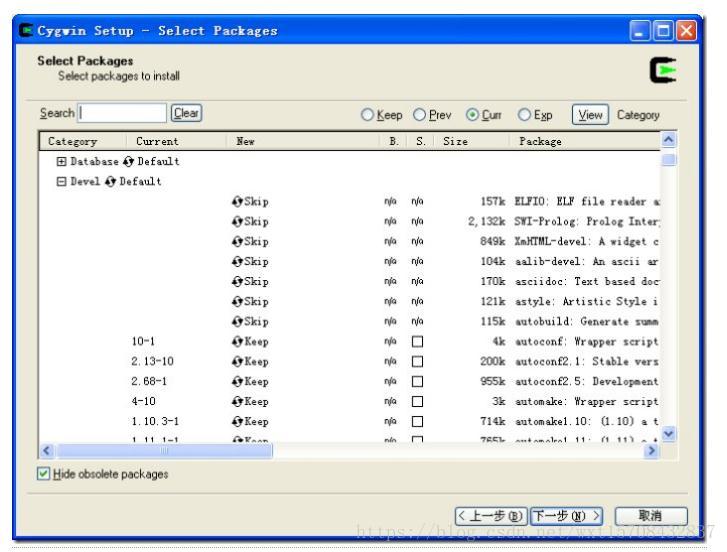Click the View button to change listing
Screen dimensions: 727x552
[x=590, y=115]
